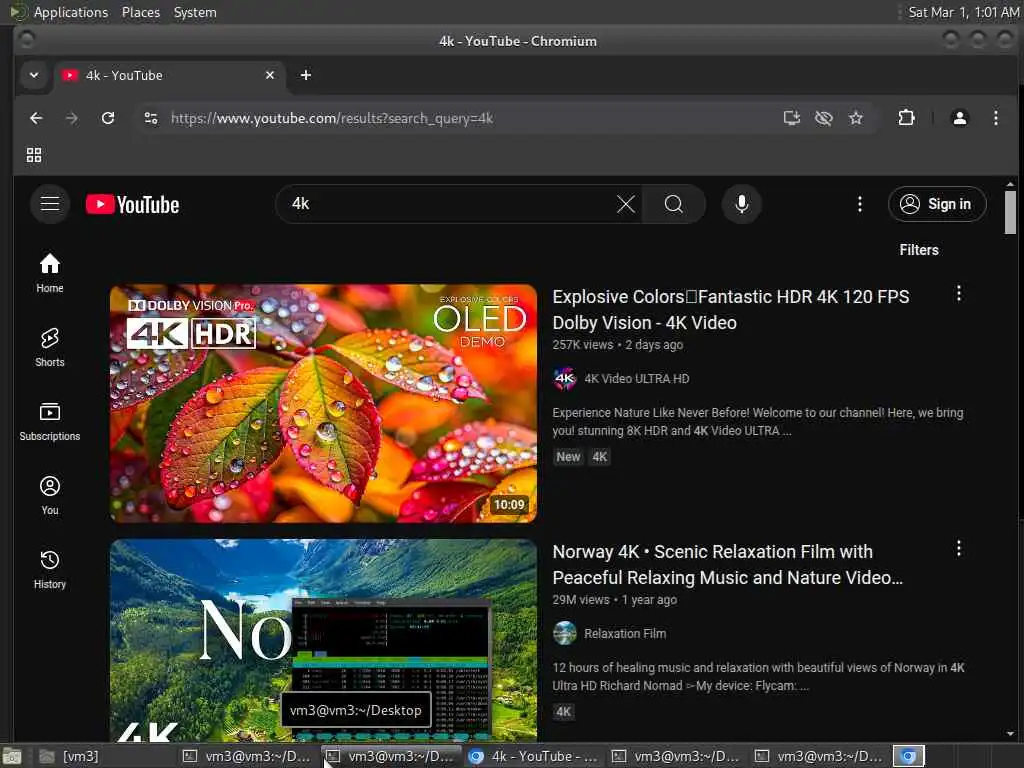Click the crossed-eye tracking protection icon
This screenshot has width=1024, height=768.
[x=824, y=118]
